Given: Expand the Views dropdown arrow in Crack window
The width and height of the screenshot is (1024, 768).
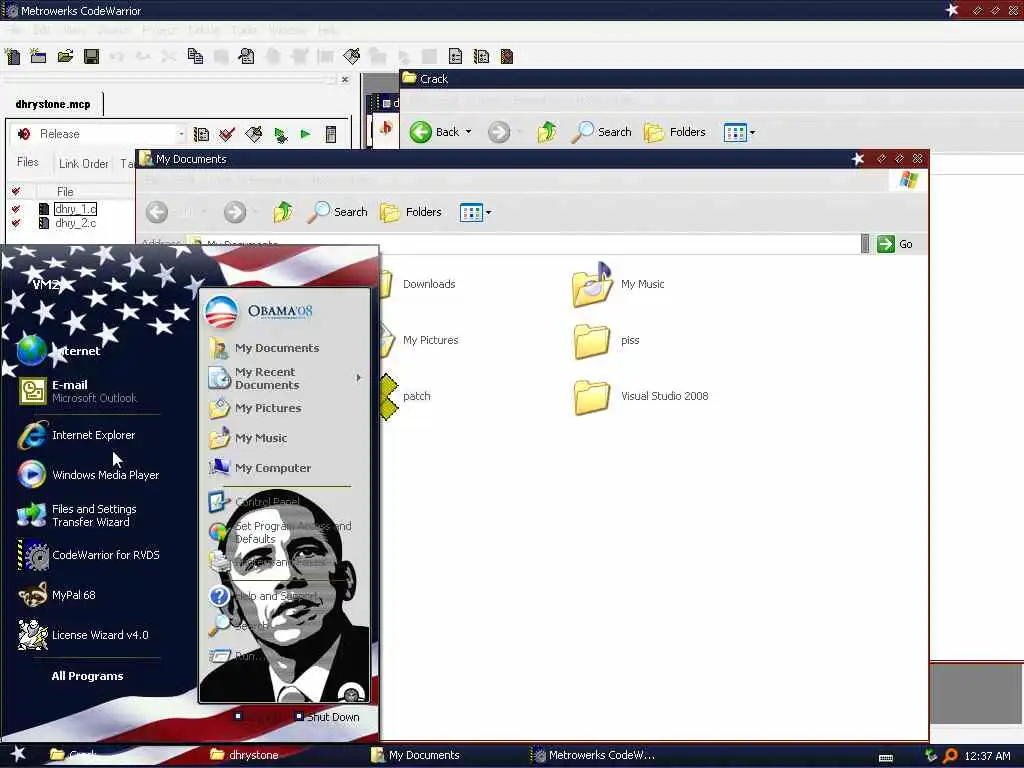Looking at the screenshot, I should click(x=752, y=133).
